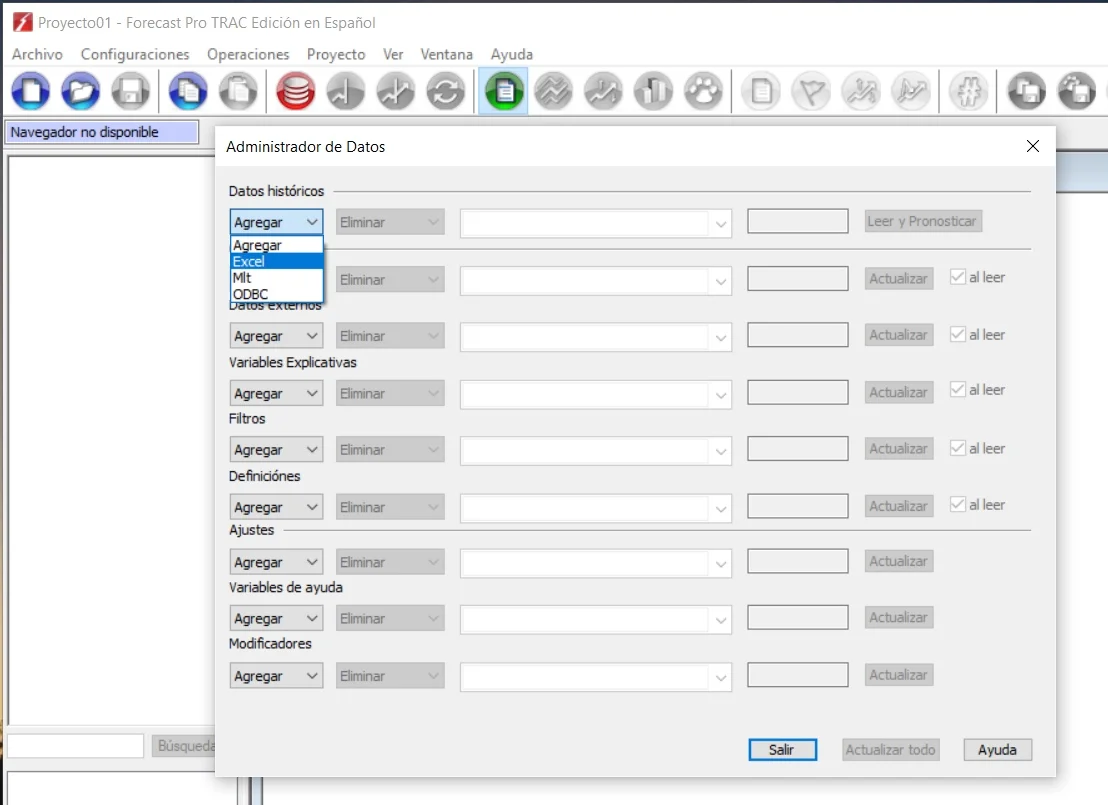
Task: Open the Ayuda menu in menu bar
Action: pos(512,54)
